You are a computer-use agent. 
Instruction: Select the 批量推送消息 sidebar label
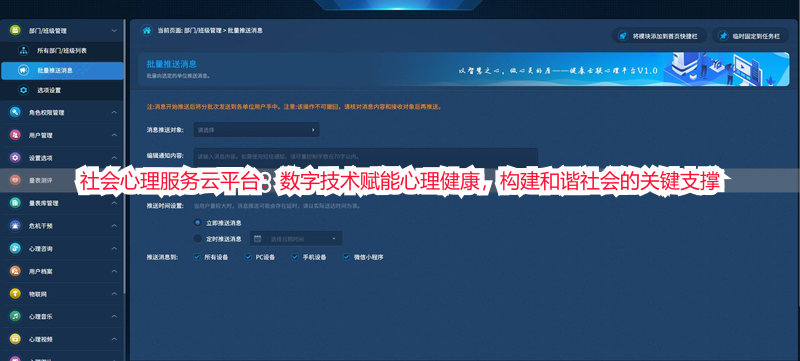(55, 70)
